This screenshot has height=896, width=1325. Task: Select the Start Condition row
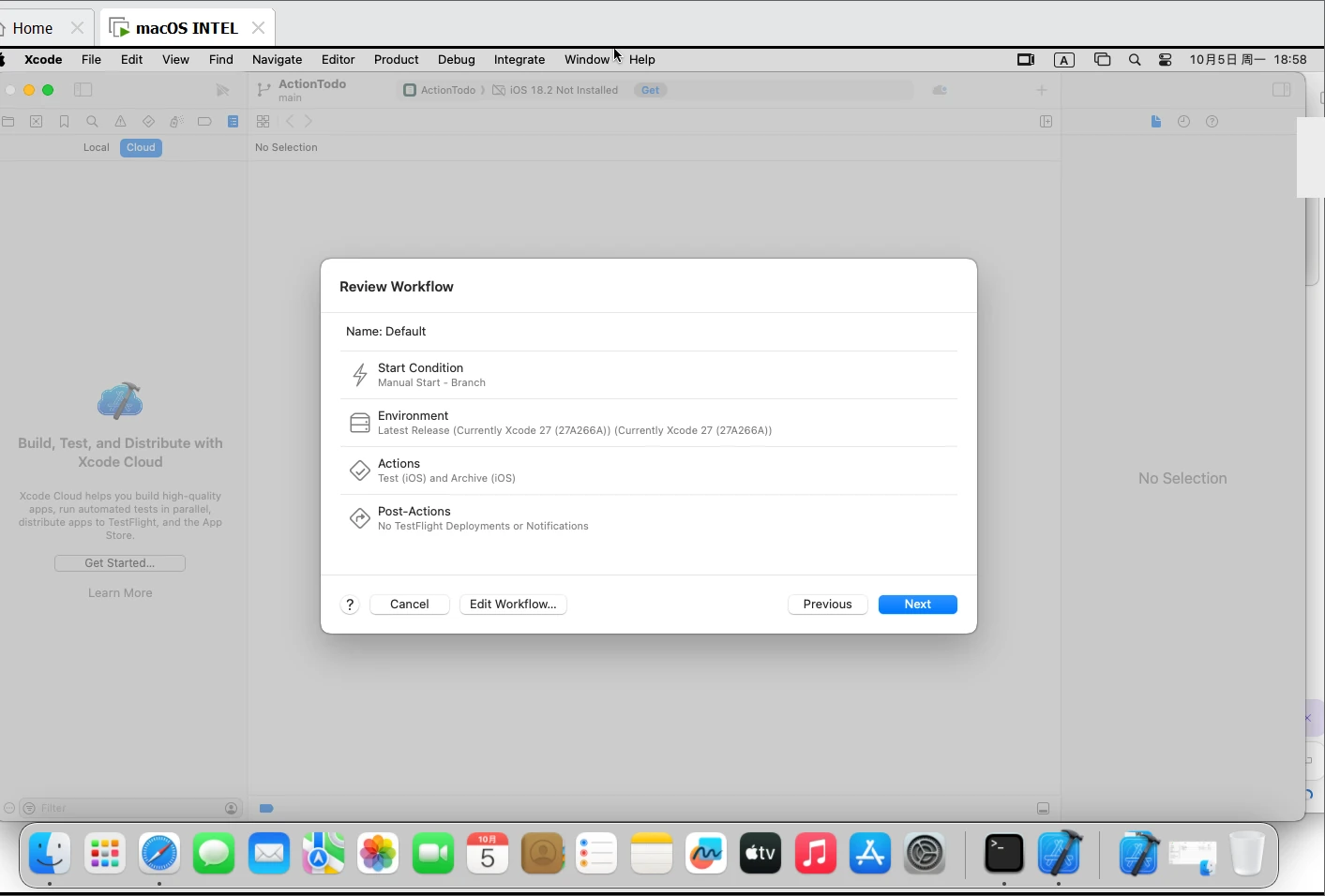649,375
